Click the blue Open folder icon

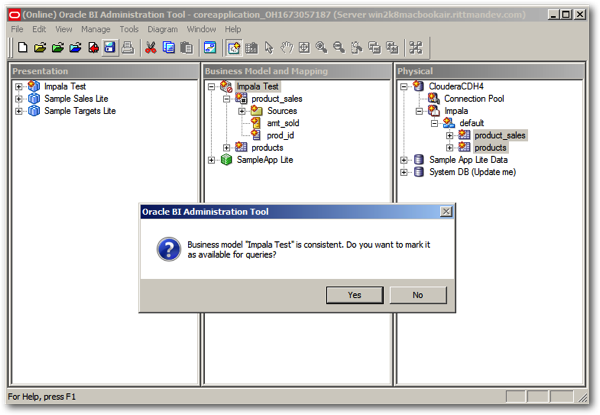pyautogui.click(x=75, y=48)
